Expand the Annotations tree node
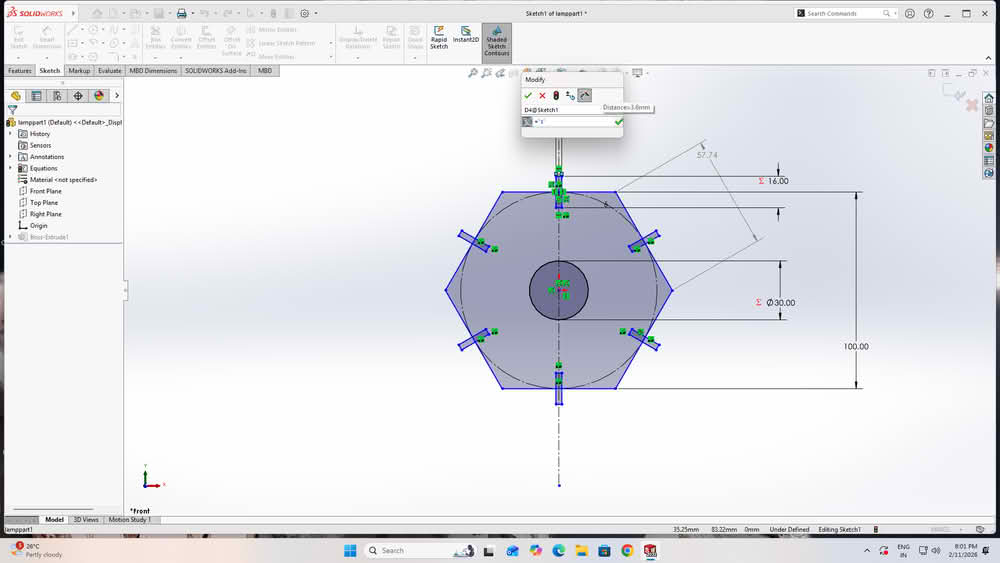This screenshot has width=1000, height=563. coord(10,157)
